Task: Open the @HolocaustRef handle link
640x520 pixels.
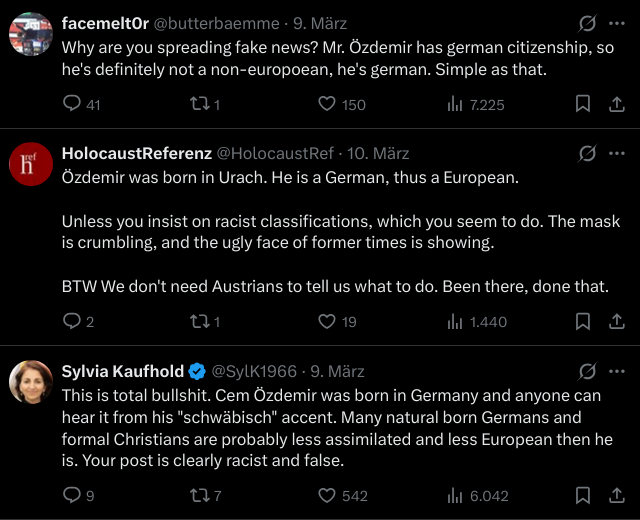Action: tap(275, 154)
